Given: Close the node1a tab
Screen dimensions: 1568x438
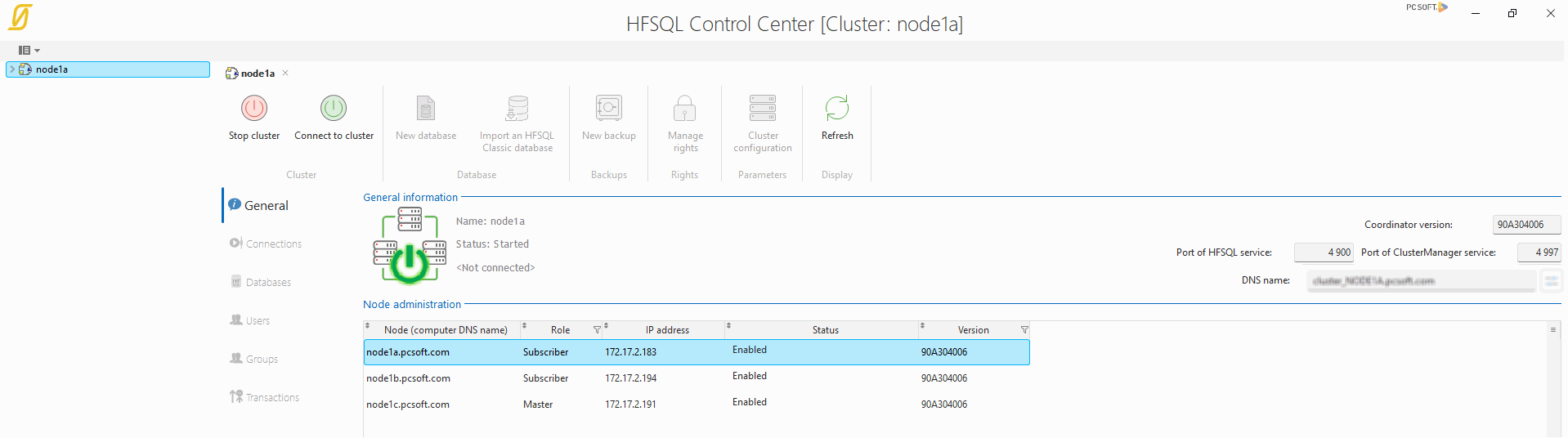Looking at the screenshot, I should 285,73.
